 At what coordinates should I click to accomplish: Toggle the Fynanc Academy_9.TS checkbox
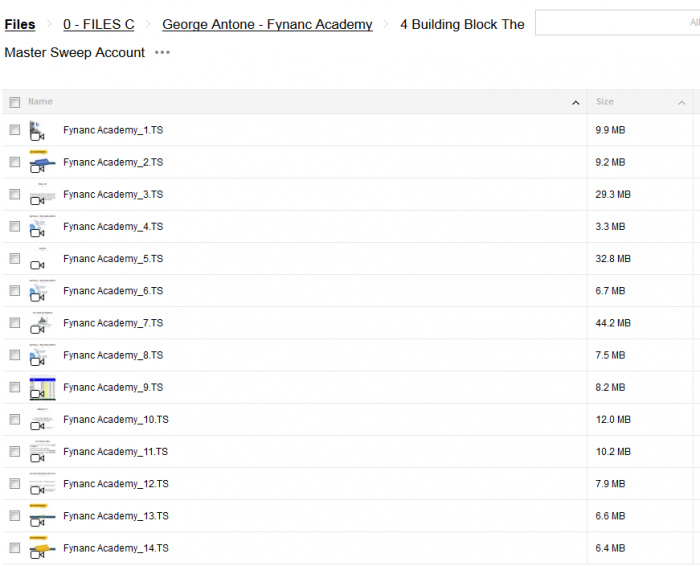(15, 387)
